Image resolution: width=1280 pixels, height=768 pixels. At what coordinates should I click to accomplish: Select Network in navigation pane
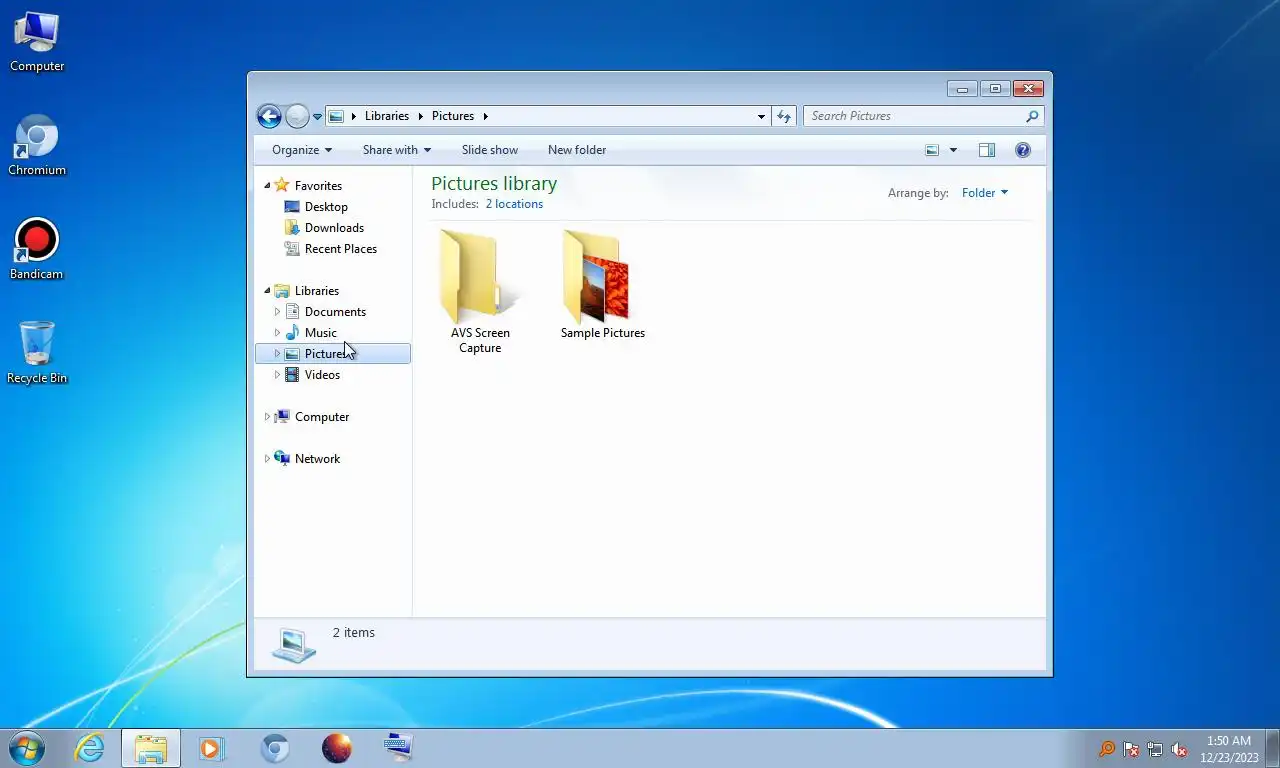pos(317,459)
